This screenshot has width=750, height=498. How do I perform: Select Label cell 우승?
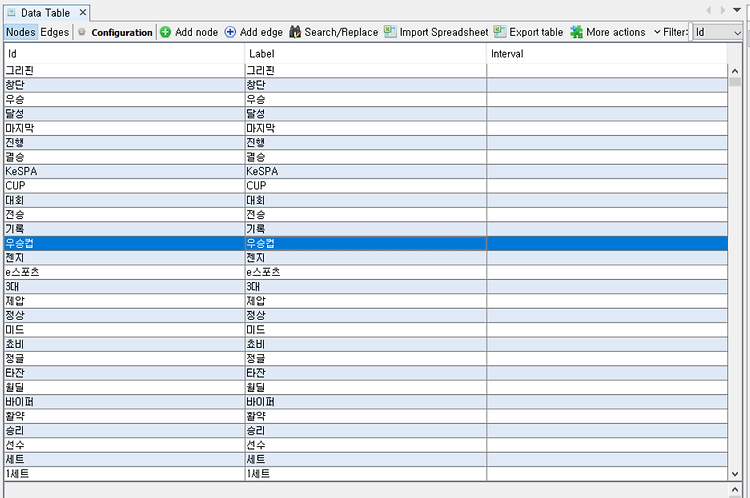(x=365, y=100)
